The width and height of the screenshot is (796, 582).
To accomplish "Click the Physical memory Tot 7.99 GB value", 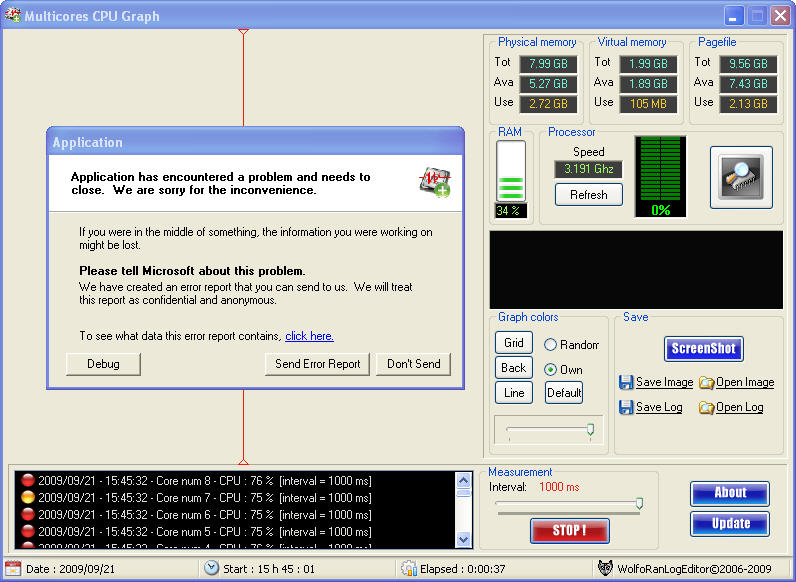I will coord(548,64).
